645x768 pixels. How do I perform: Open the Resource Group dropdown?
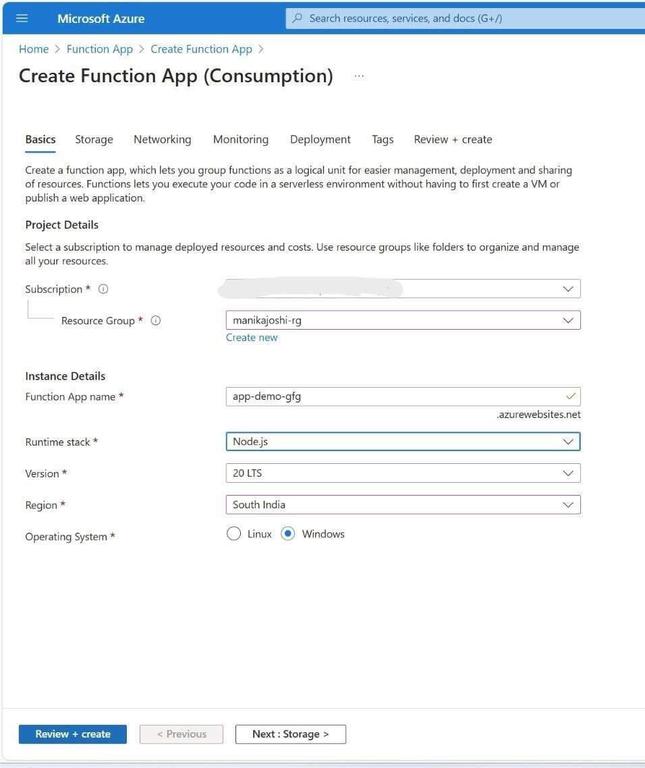pyautogui.click(x=403, y=320)
